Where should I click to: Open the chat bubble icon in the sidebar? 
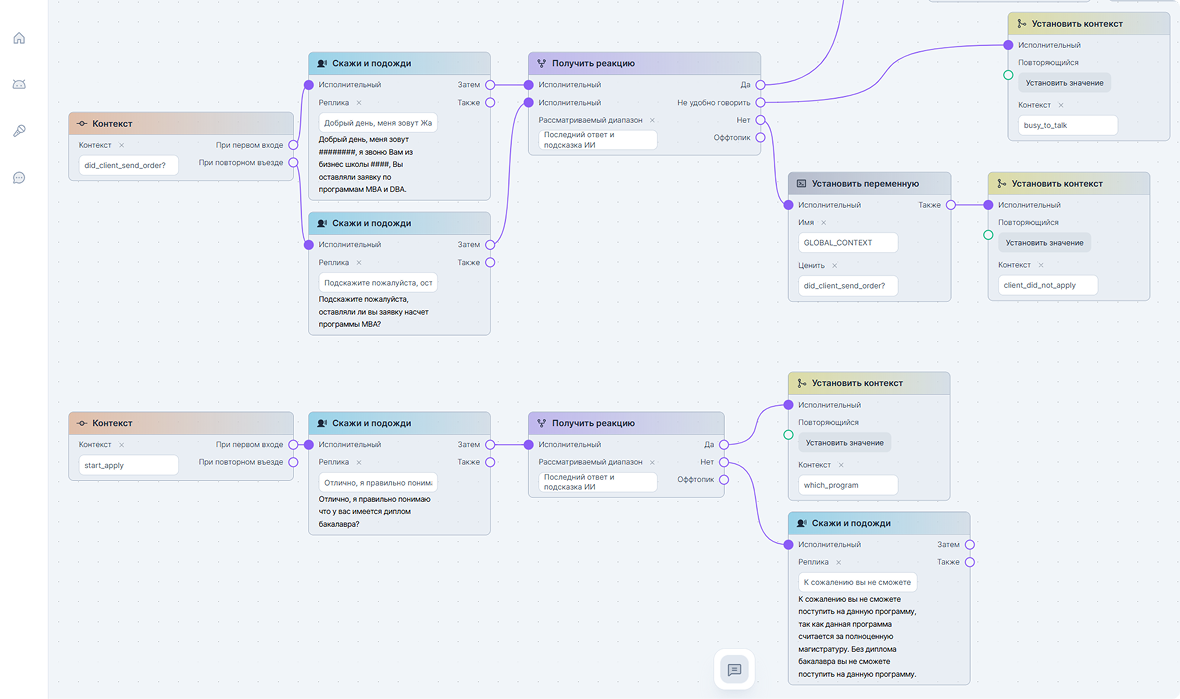[19, 178]
